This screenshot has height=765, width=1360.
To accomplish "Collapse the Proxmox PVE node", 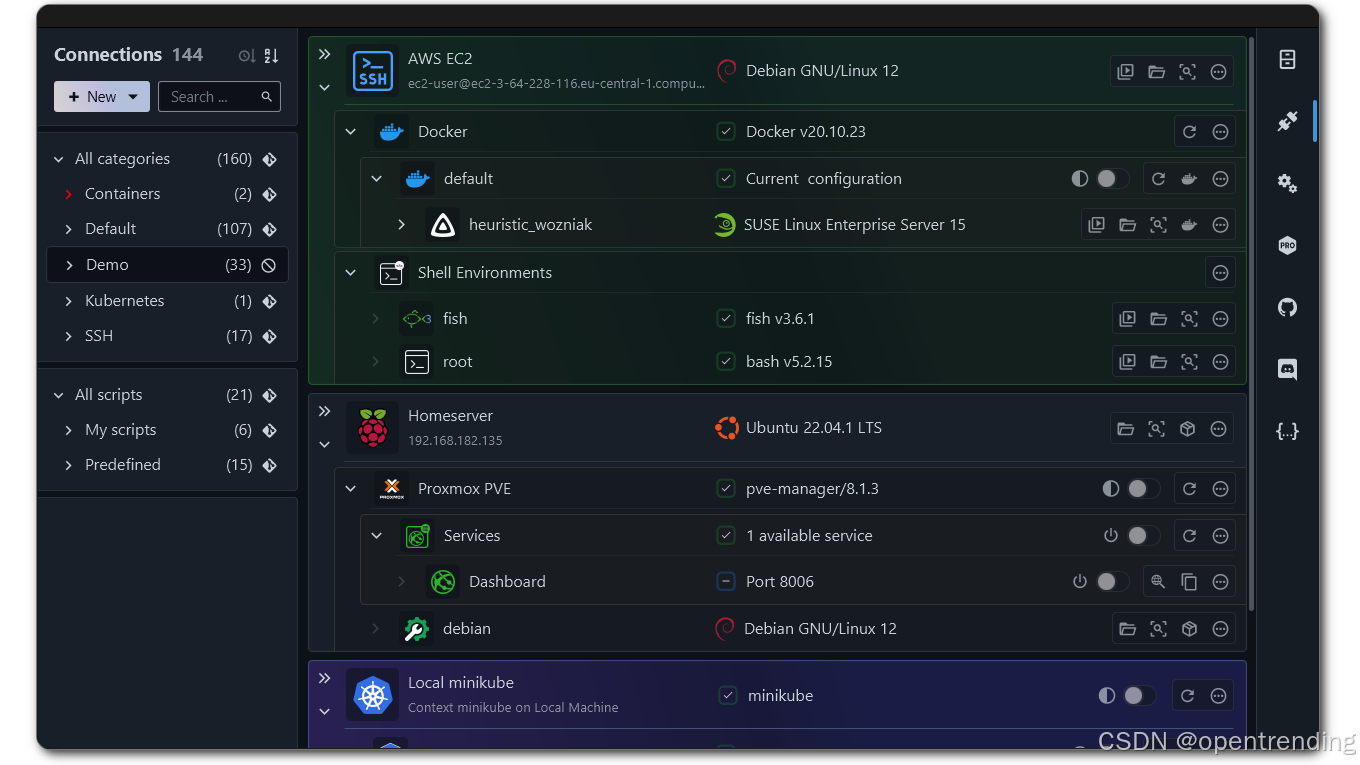I will pyautogui.click(x=350, y=489).
